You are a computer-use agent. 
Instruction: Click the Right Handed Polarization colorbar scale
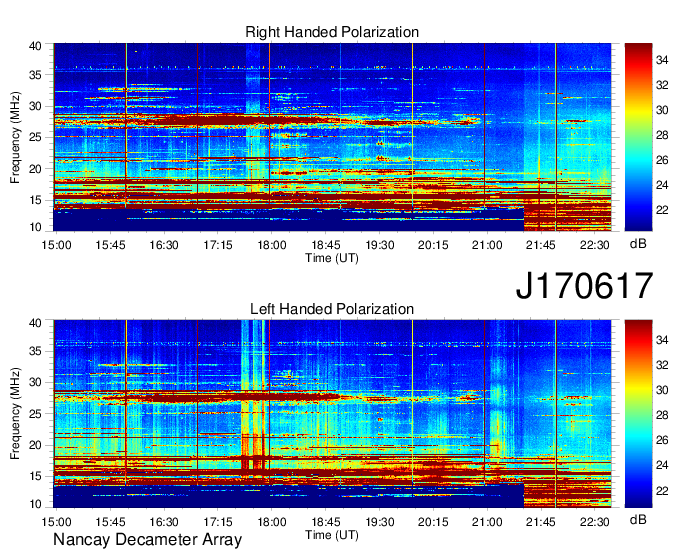pos(638,137)
